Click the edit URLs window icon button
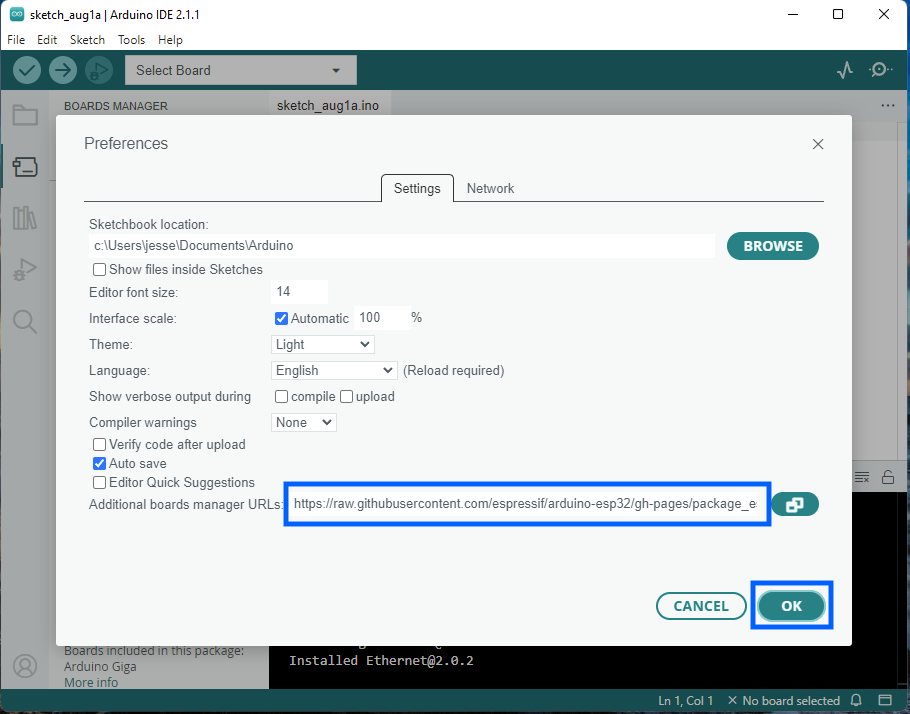910x714 pixels. click(x=795, y=505)
